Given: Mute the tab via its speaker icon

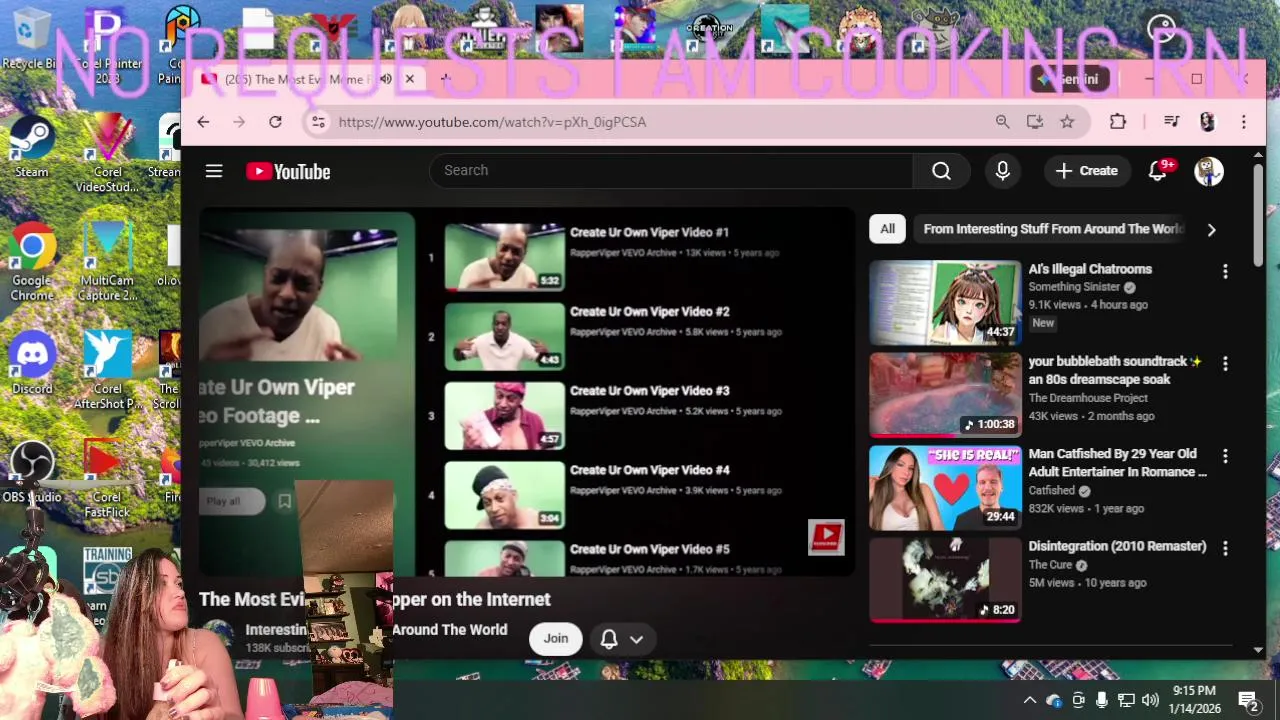Looking at the screenshot, I should tap(385, 79).
